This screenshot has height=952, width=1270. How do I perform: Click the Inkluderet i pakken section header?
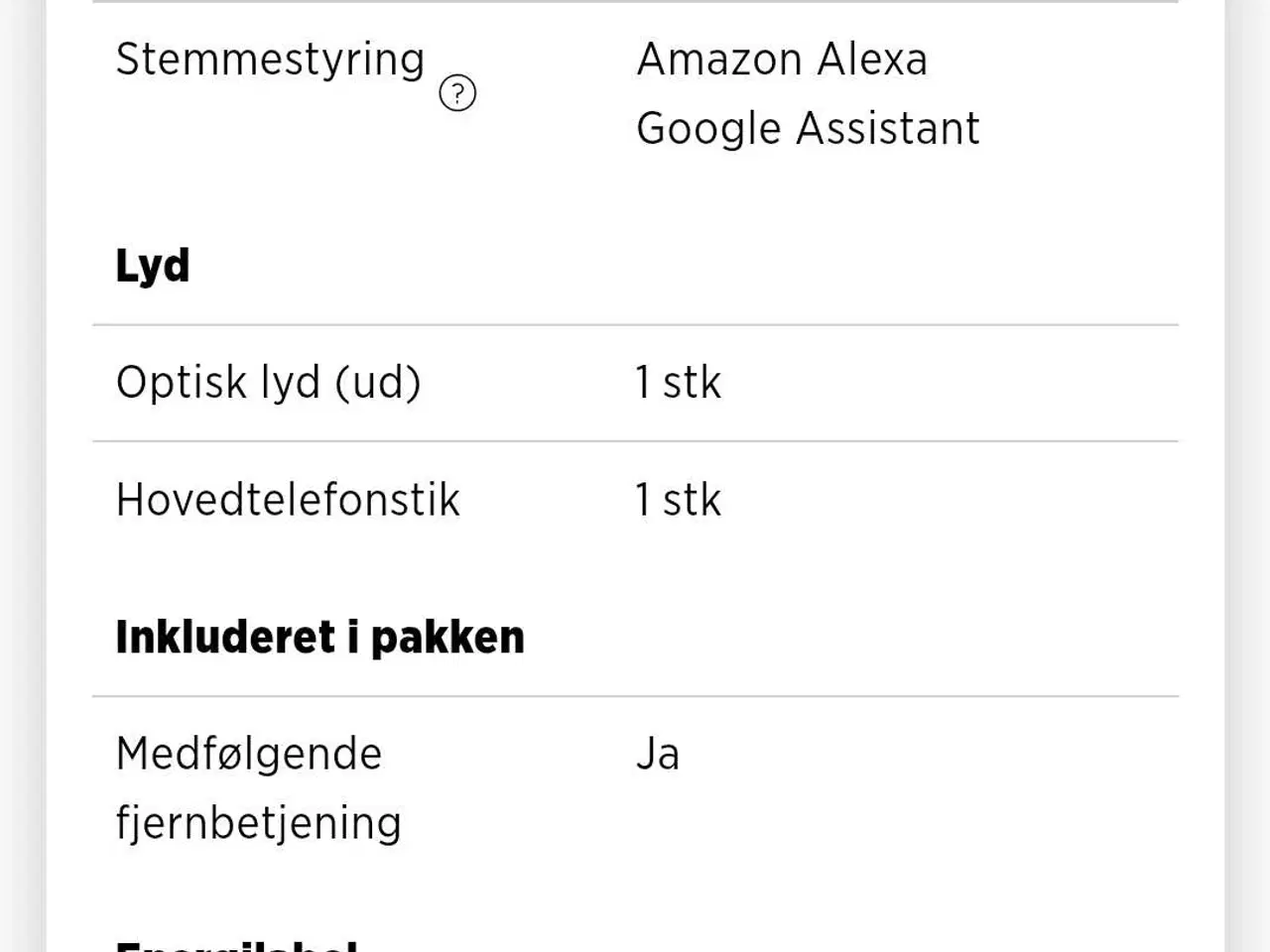pyautogui.click(x=319, y=636)
